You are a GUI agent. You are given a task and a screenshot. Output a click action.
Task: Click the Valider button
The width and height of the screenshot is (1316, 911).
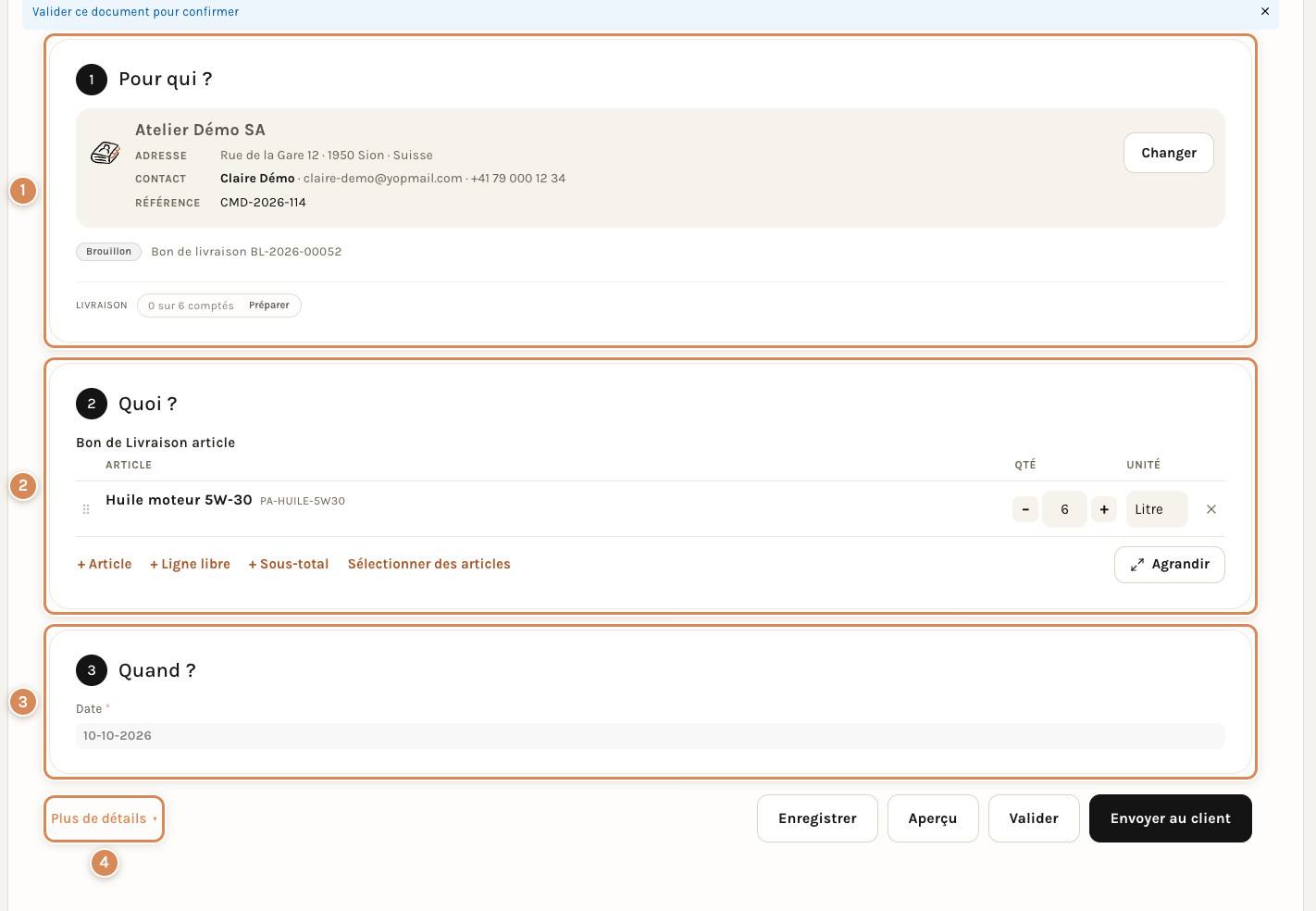pos(1034,818)
